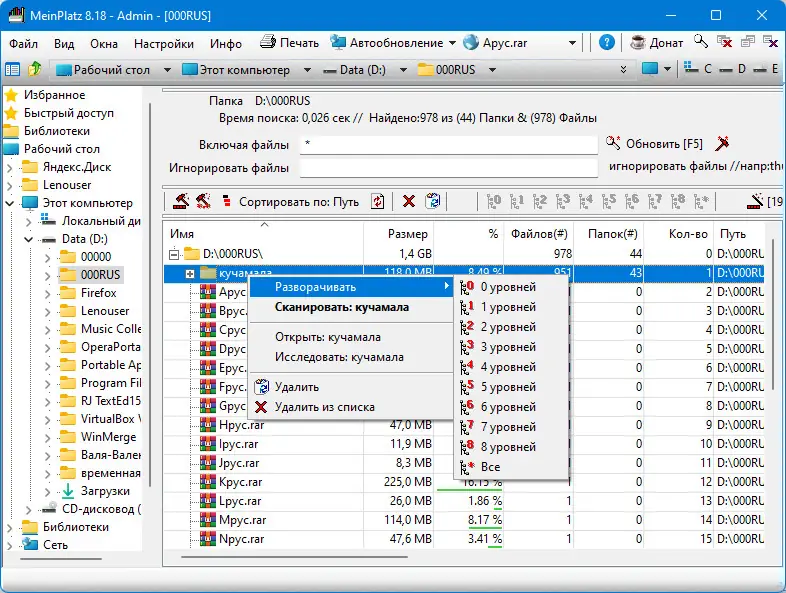The height and width of the screenshot is (593, 786).
Task: Click the Print (Печать) printer icon
Action: tap(268, 42)
